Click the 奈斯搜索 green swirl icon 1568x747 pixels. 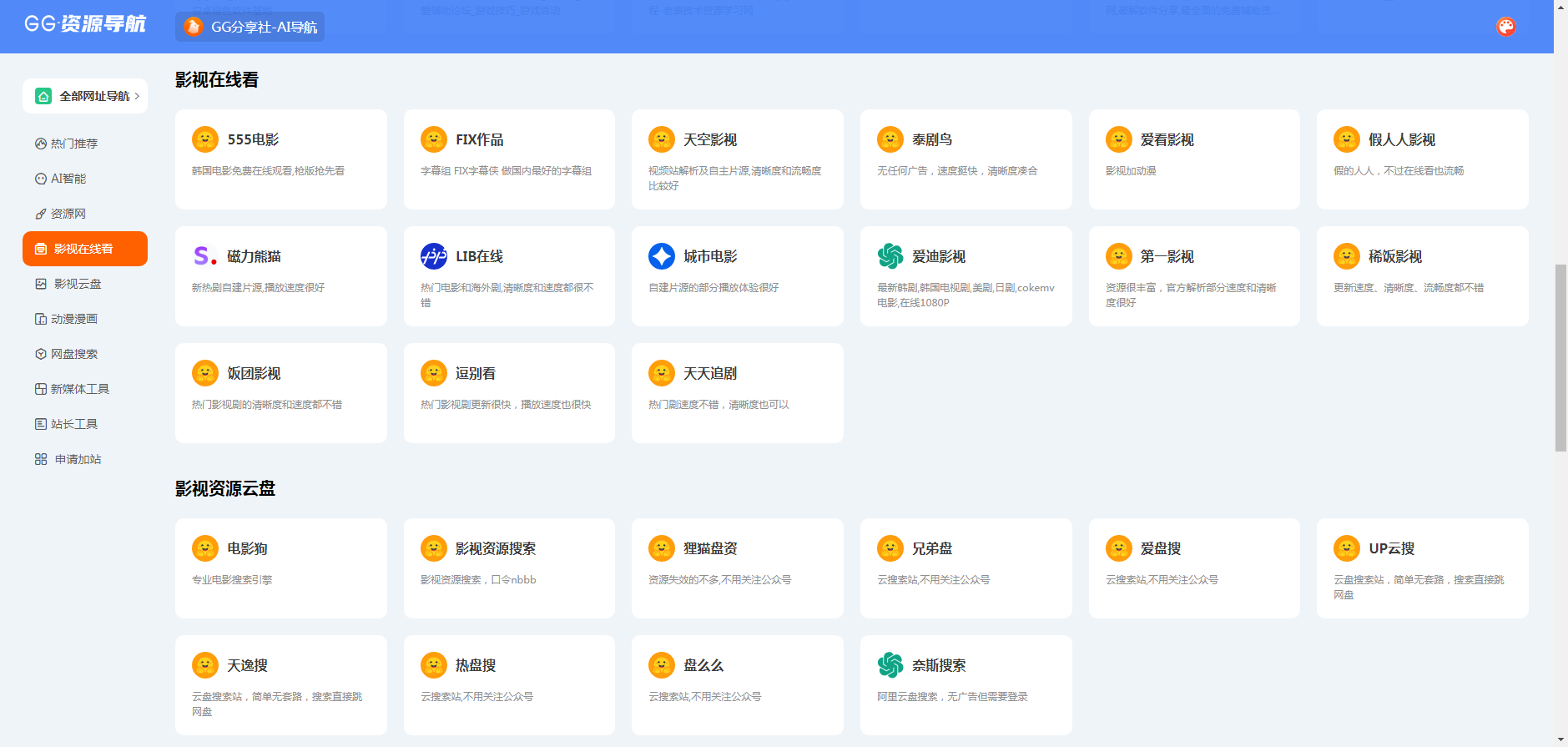tap(890, 665)
